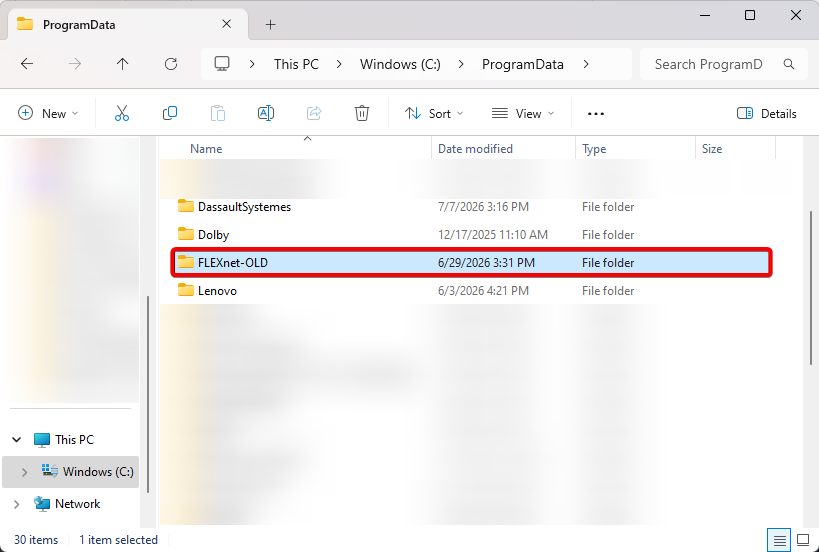Click the Dolby folder icon
Image resolution: width=819 pixels, height=552 pixels.
tap(185, 234)
